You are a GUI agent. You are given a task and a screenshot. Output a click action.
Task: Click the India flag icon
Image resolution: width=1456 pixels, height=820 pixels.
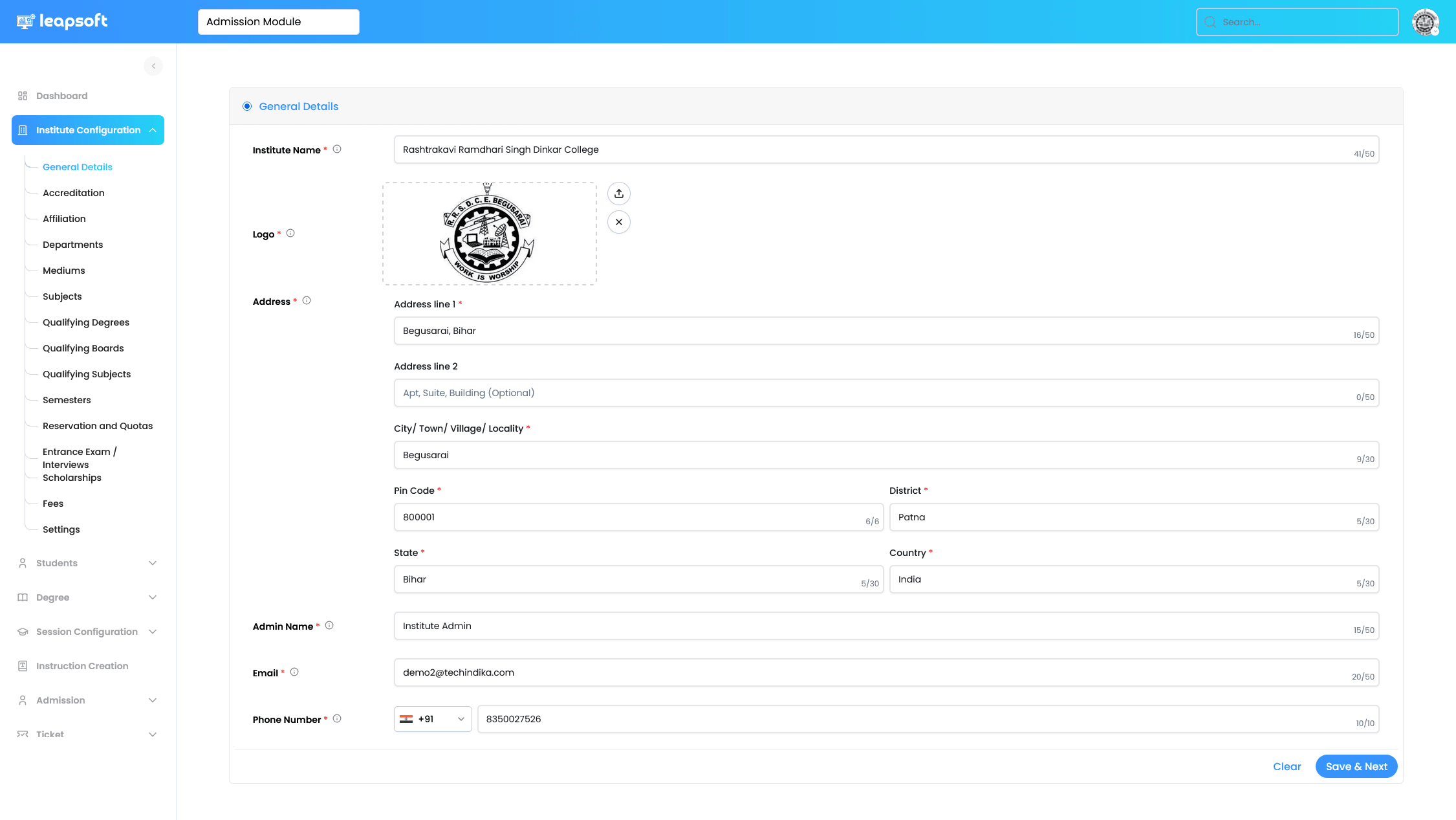(x=406, y=719)
